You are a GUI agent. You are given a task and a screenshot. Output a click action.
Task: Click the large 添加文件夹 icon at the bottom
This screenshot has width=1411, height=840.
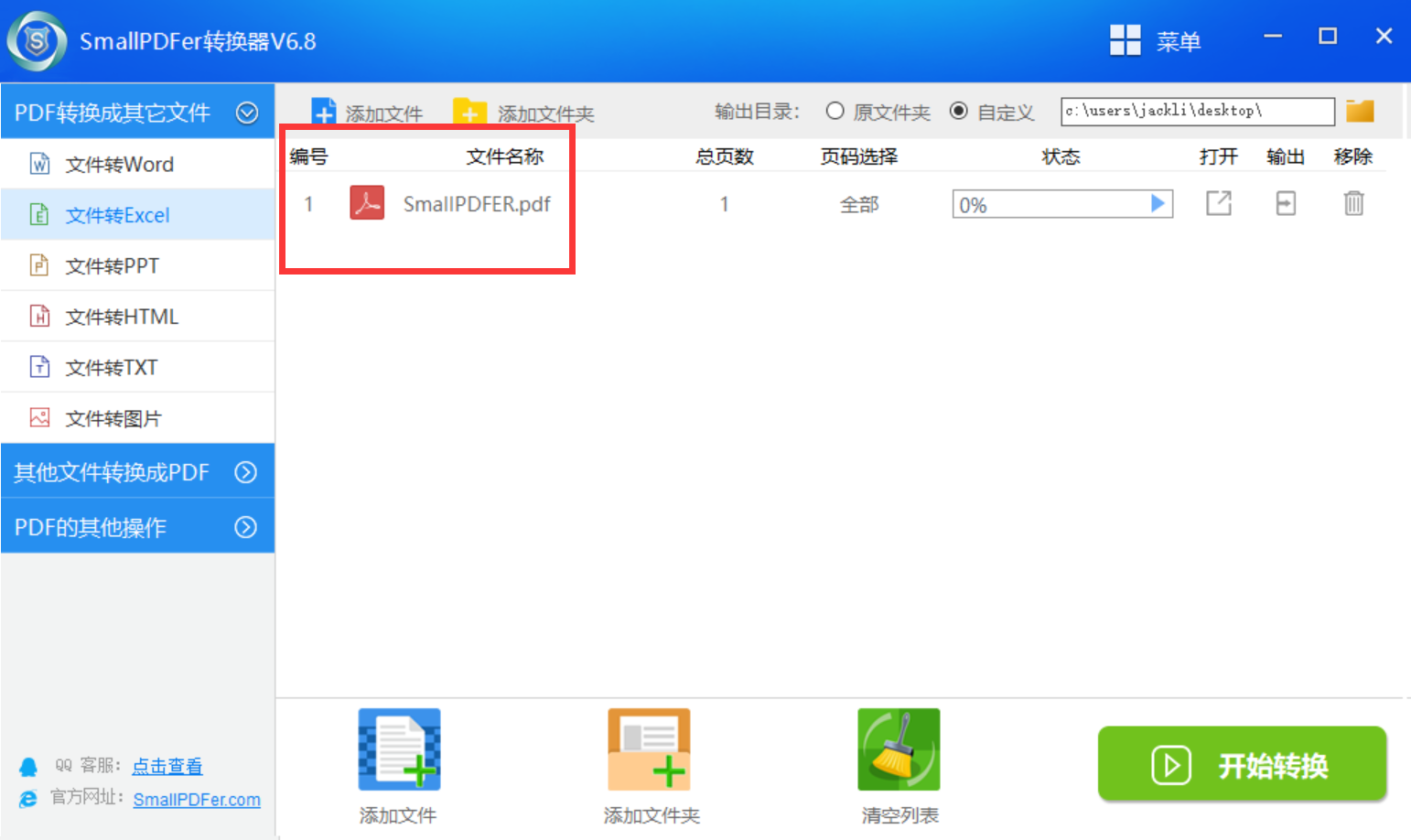click(649, 749)
